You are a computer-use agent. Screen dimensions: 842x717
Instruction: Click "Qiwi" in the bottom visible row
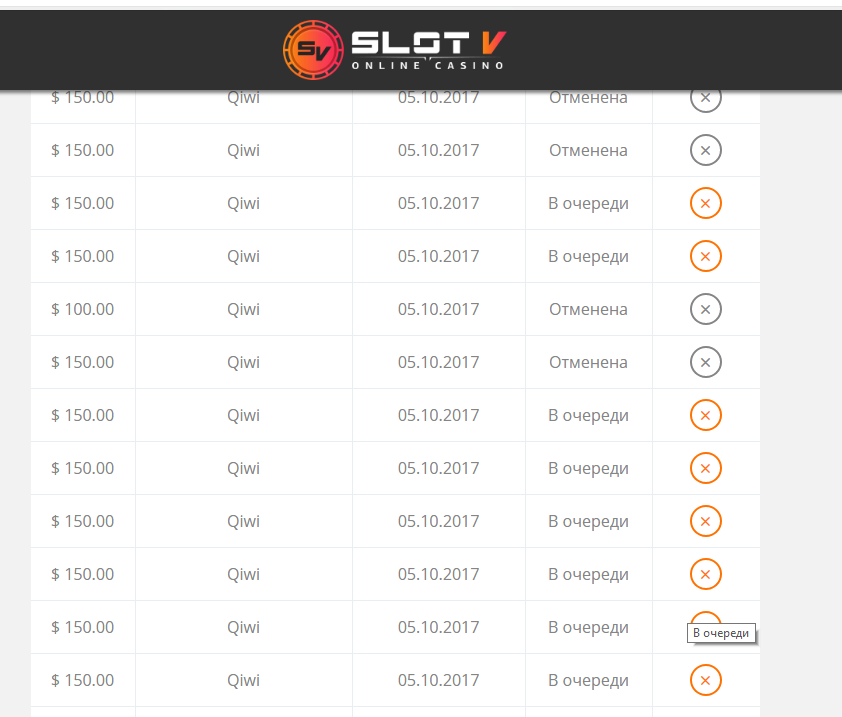243,680
